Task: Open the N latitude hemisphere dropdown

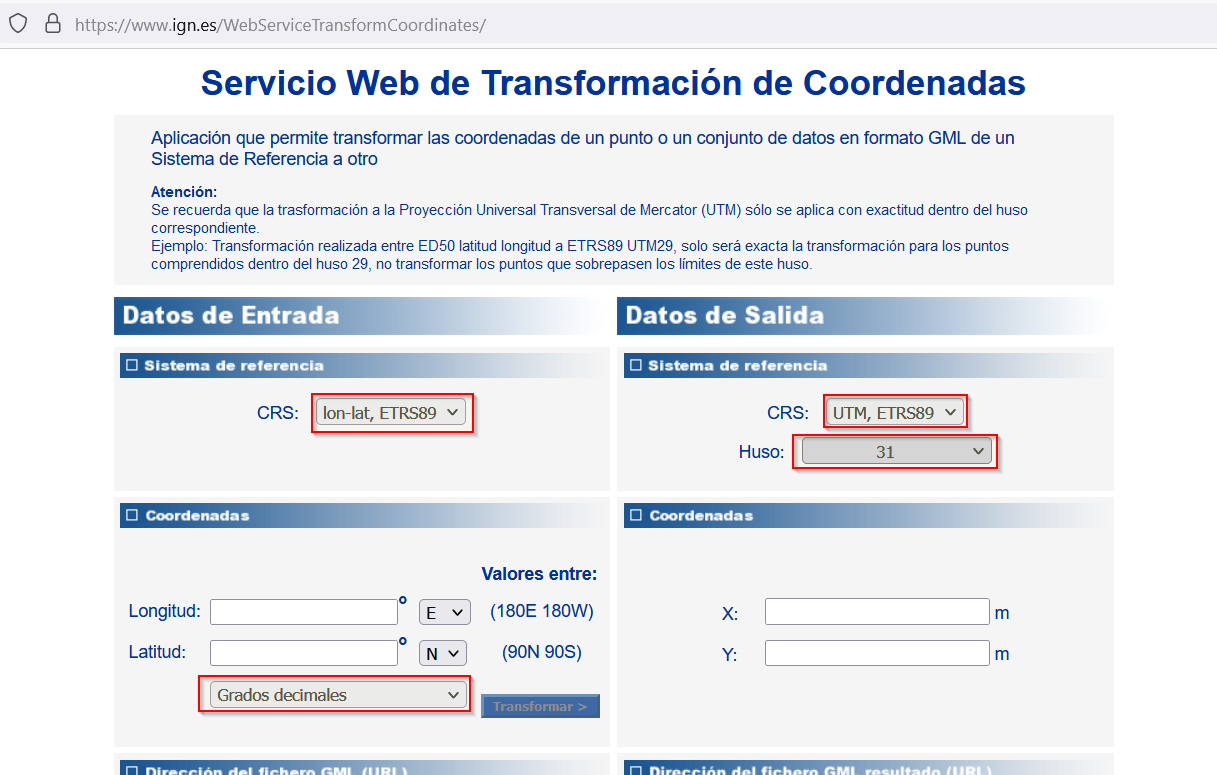Action: (x=443, y=653)
